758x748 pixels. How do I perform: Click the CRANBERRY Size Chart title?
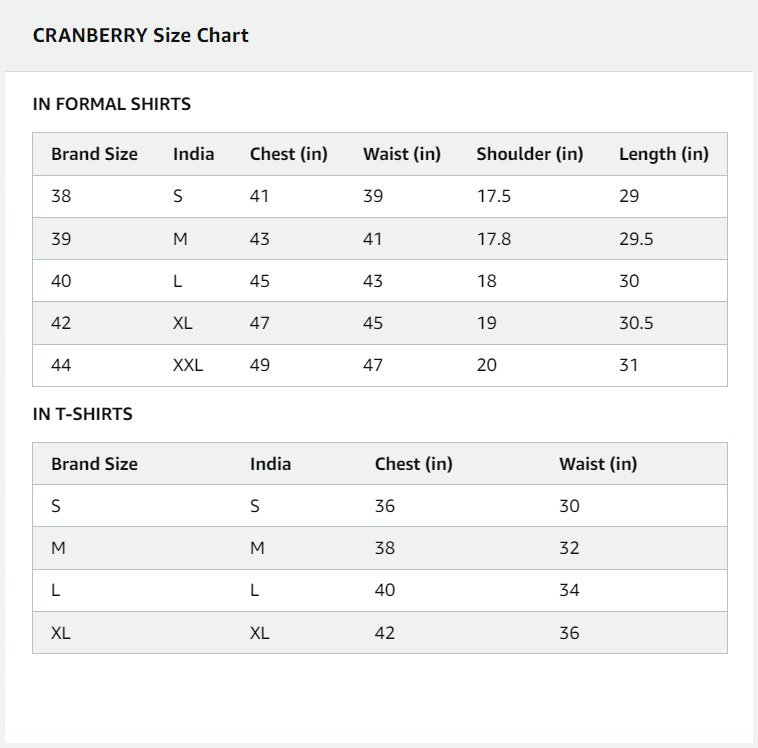[140, 36]
